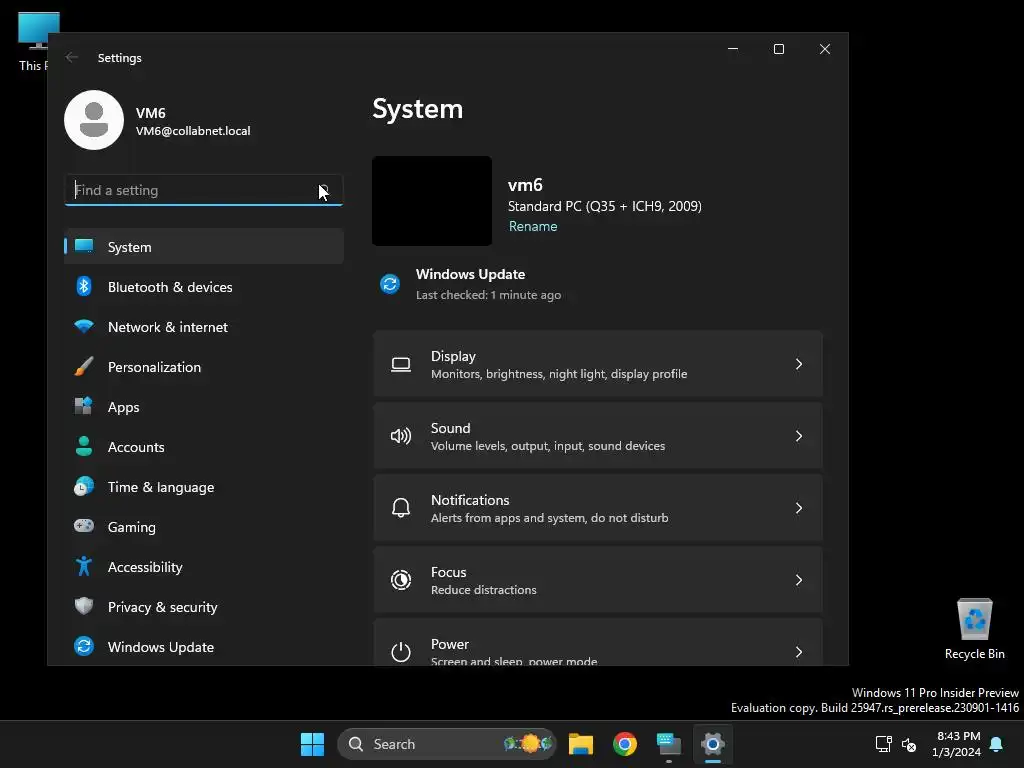This screenshot has height=768, width=1024.
Task: Click the Windows Update refresh icon in System pane
Action: (390, 284)
